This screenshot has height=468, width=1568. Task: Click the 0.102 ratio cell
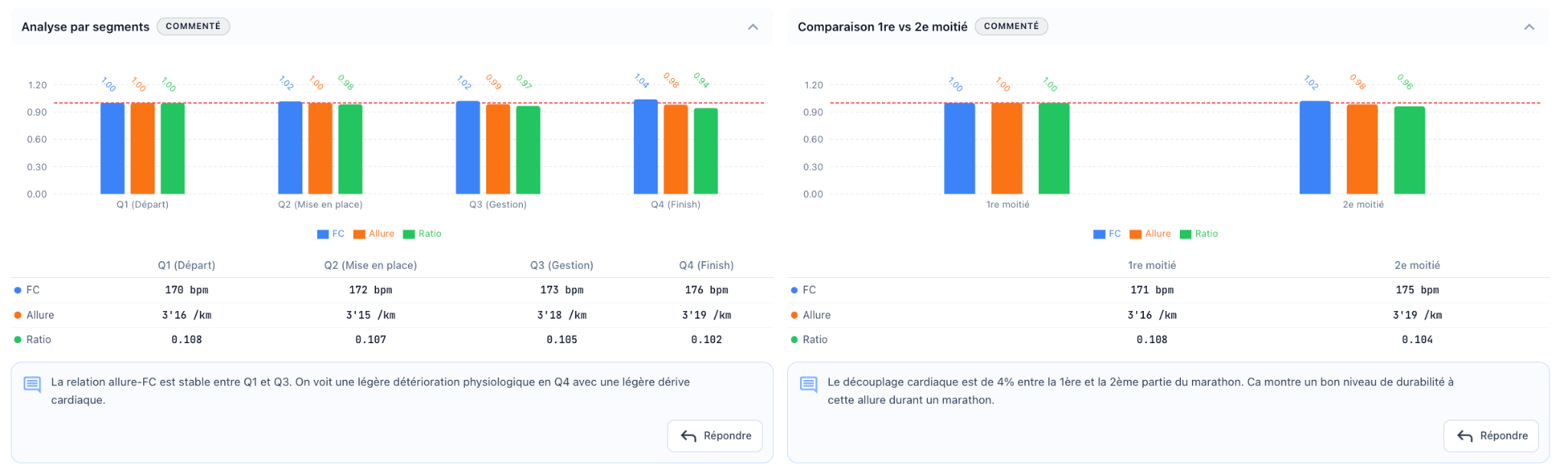click(707, 339)
